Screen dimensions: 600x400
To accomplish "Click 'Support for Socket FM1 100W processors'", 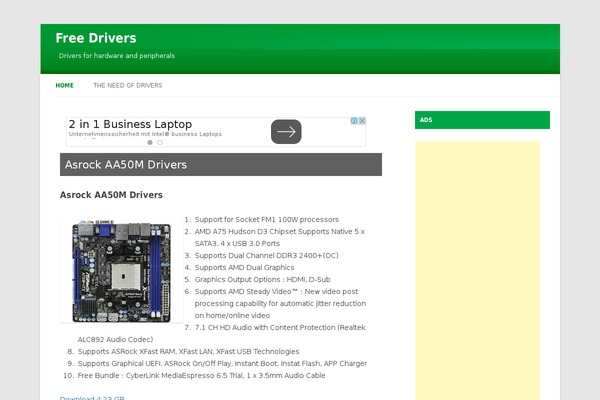I will pos(267,219).
